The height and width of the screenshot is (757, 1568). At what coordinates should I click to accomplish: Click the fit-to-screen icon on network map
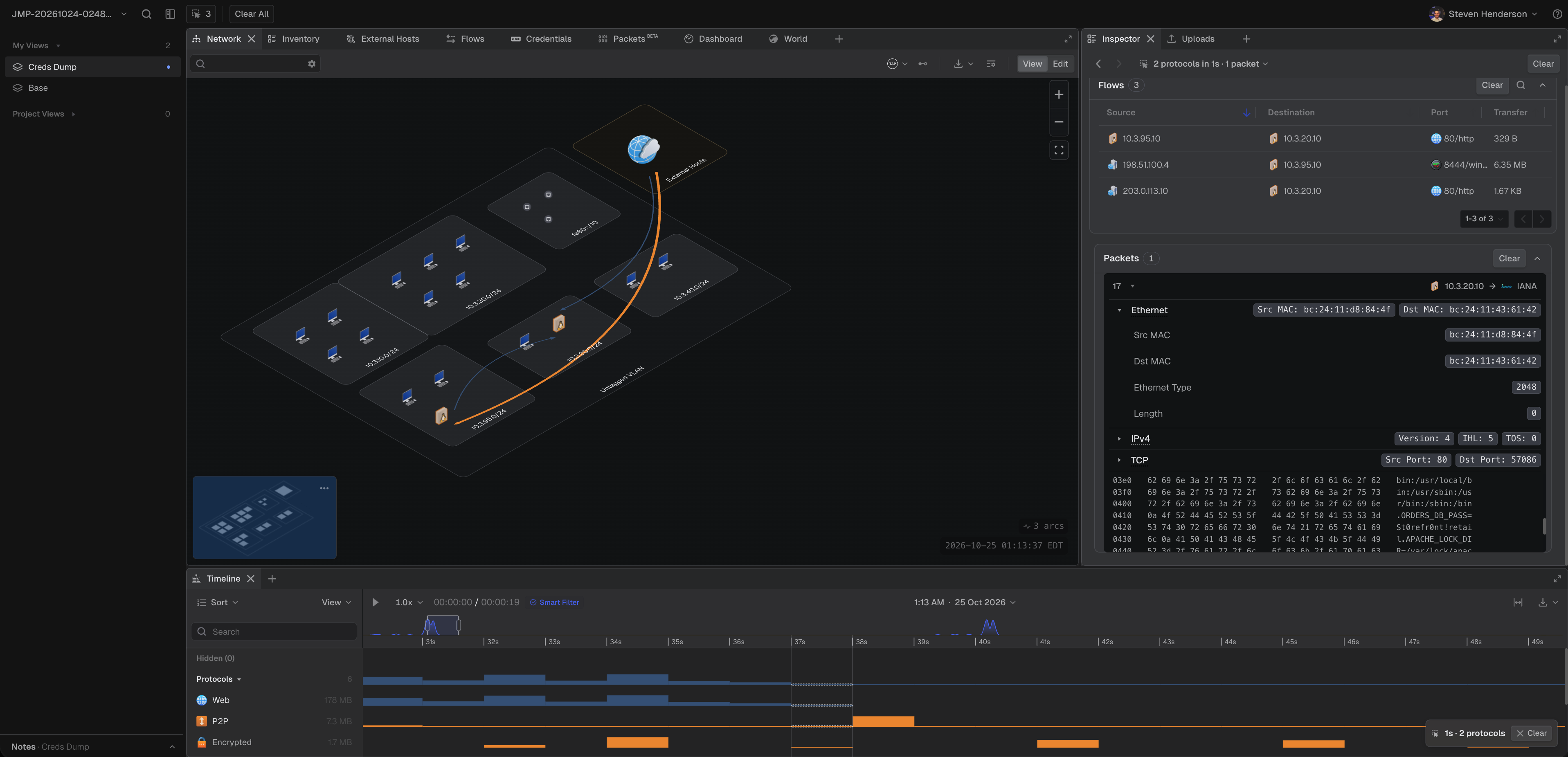tap(1059, 151)
